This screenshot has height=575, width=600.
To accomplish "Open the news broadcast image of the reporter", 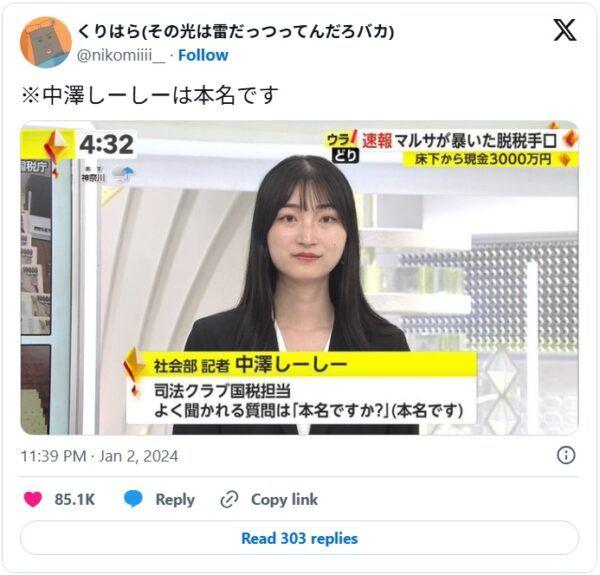I will pos(300,278).
